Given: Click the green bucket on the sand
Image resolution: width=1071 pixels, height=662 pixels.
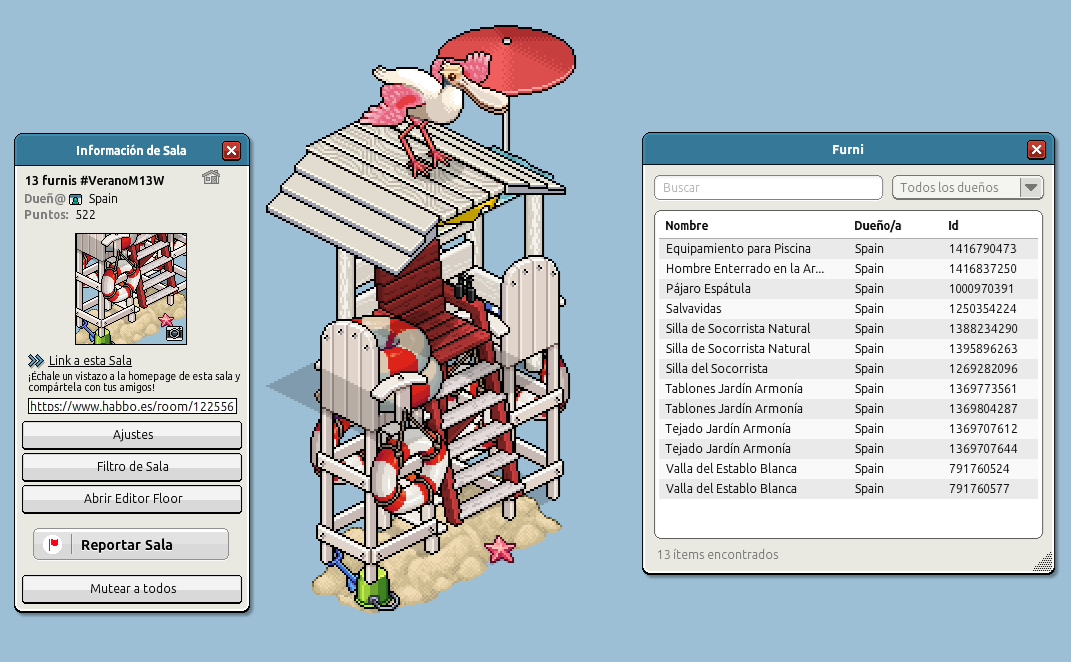Looking at the screenshot, I should coord(375,588).
